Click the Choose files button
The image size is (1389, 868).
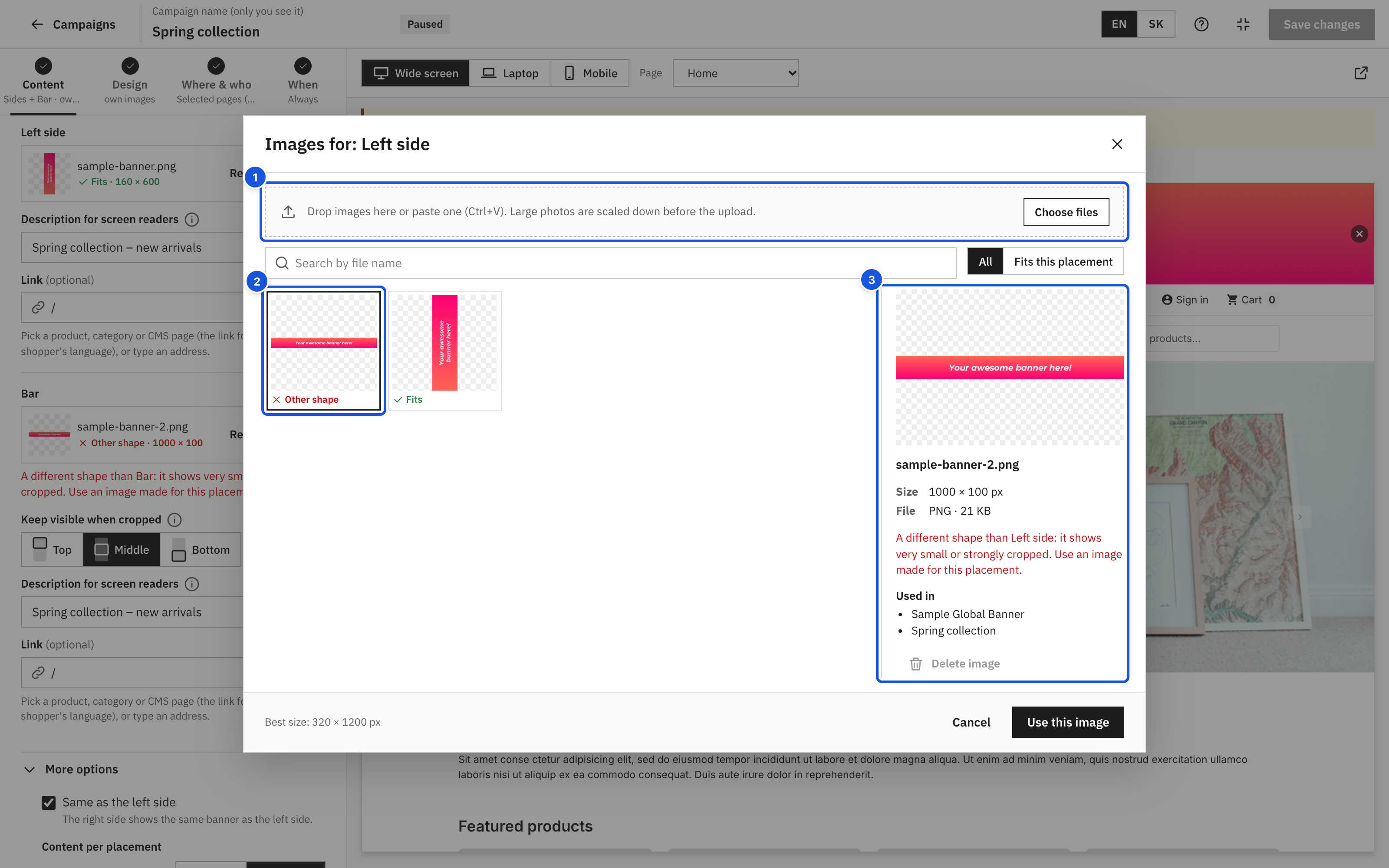[x=1066, y=212]
